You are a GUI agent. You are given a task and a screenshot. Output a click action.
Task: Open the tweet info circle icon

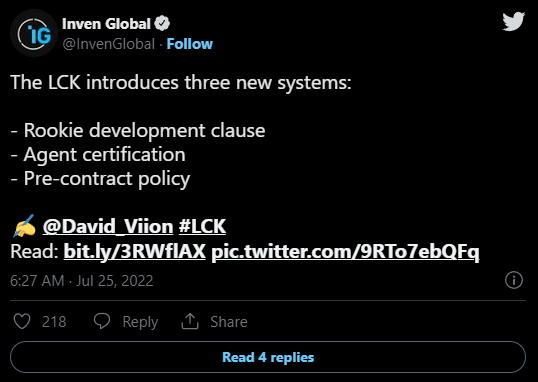pos(514,280)
